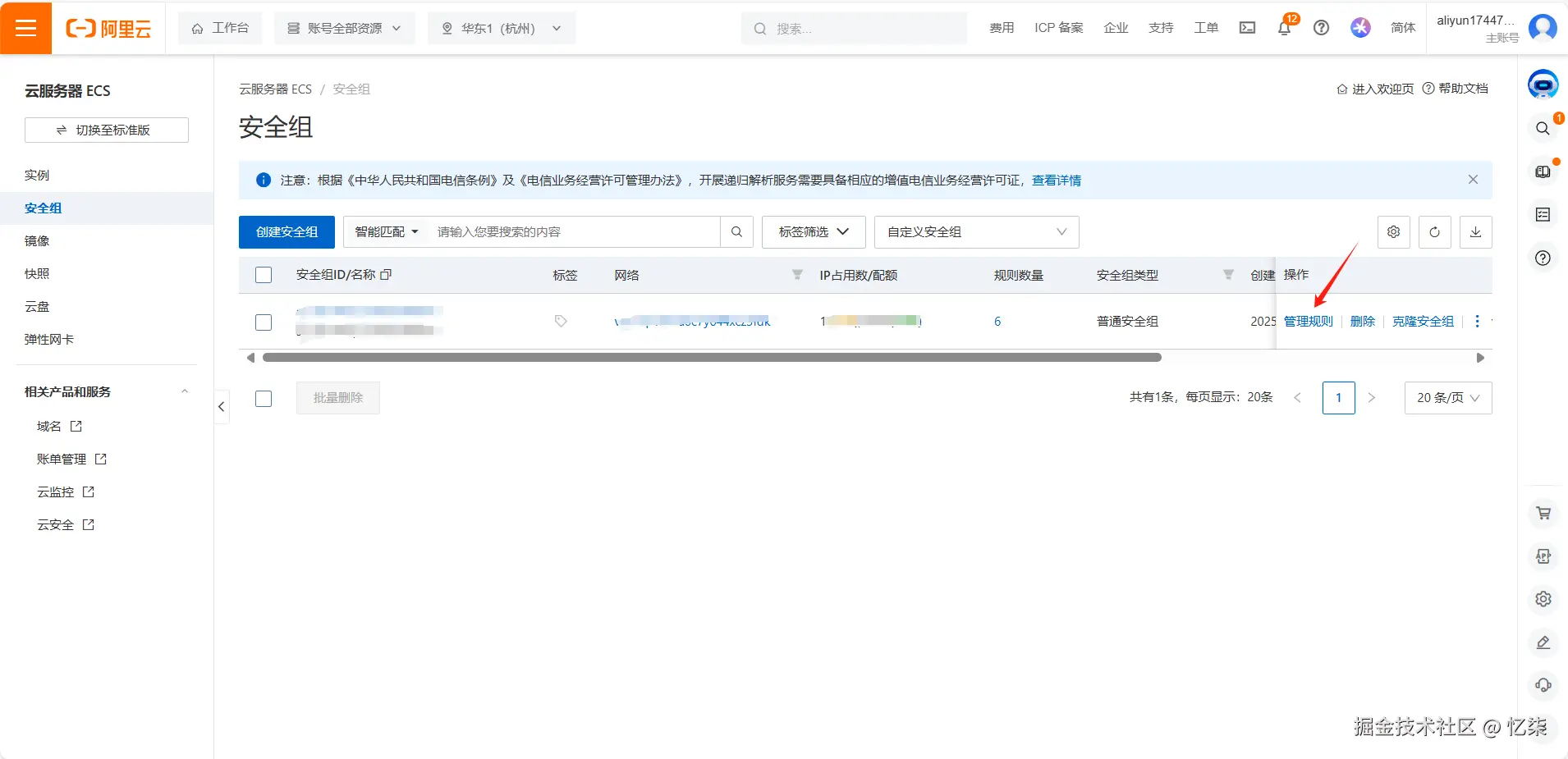Open the 查看详情 link in the notice

[x=1057, y=180]
